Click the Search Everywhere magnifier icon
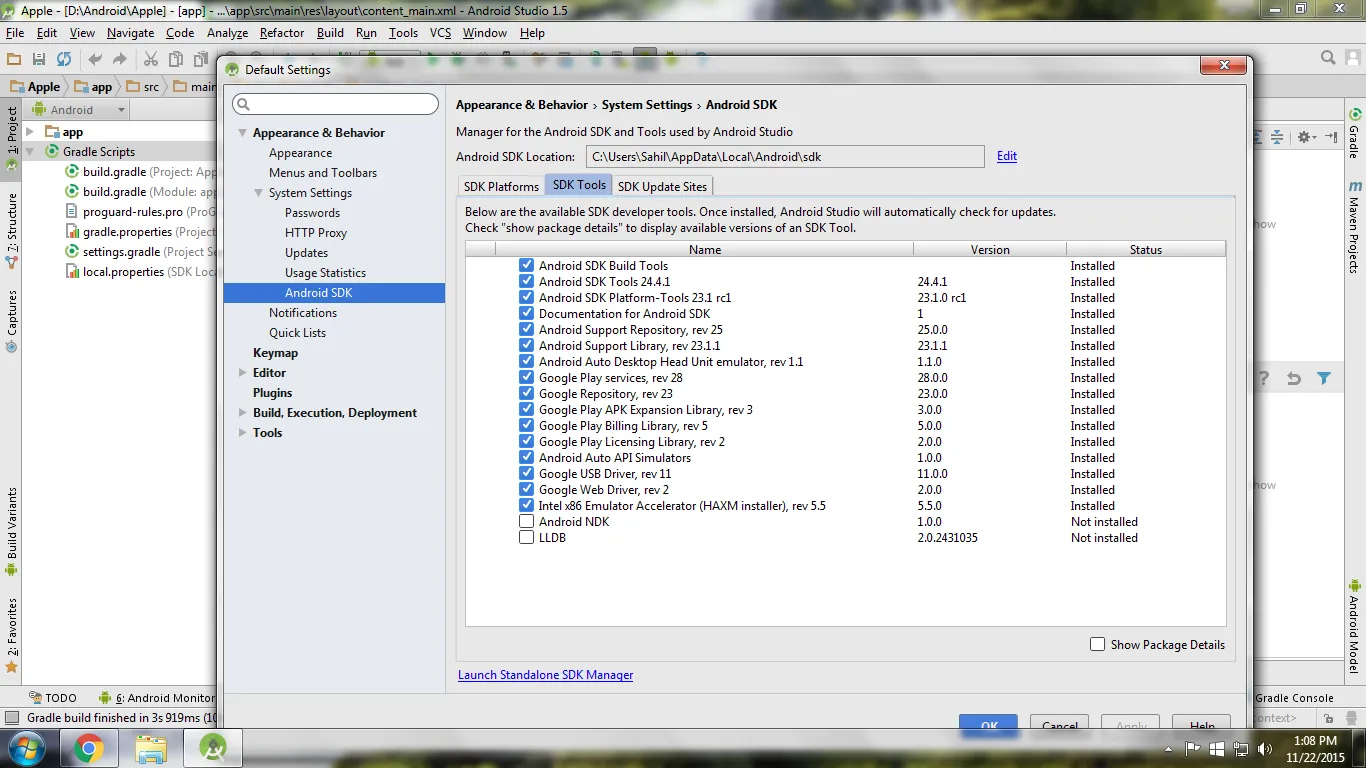Viewport: 1366px width, 768px height. (x=1328, y=58)
